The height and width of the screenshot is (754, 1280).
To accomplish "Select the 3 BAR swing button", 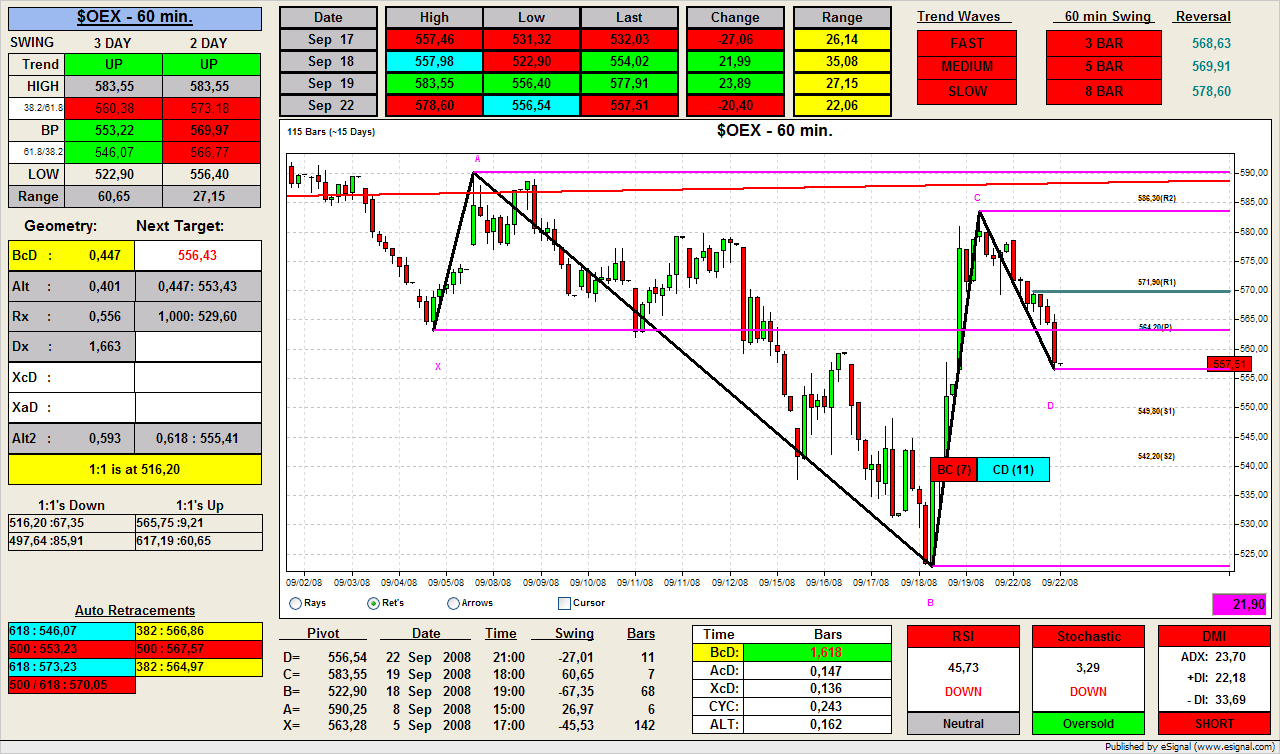I will 1104,43.
